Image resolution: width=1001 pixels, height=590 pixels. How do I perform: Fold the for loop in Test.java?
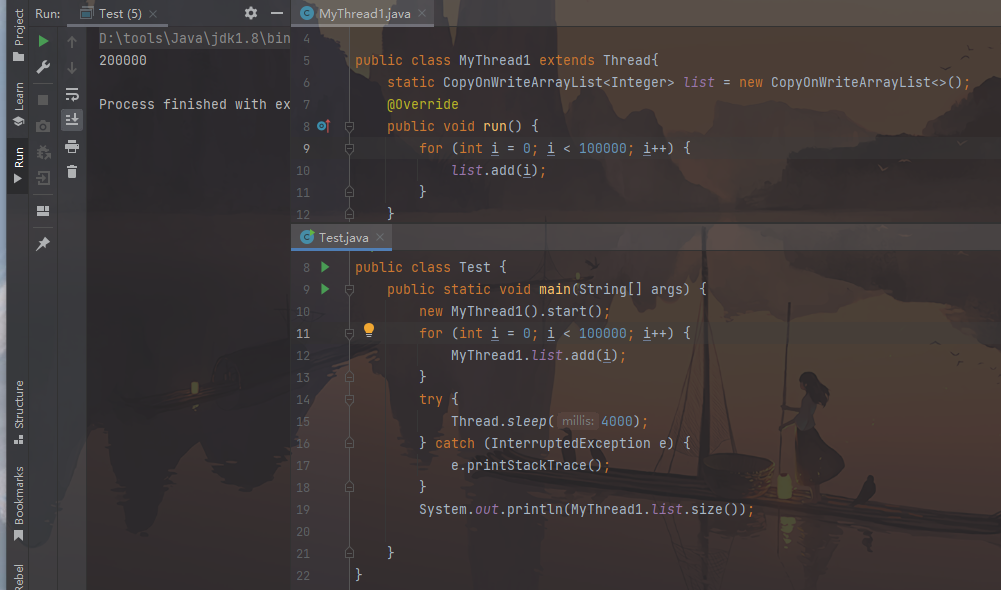[x=349, y=334]
